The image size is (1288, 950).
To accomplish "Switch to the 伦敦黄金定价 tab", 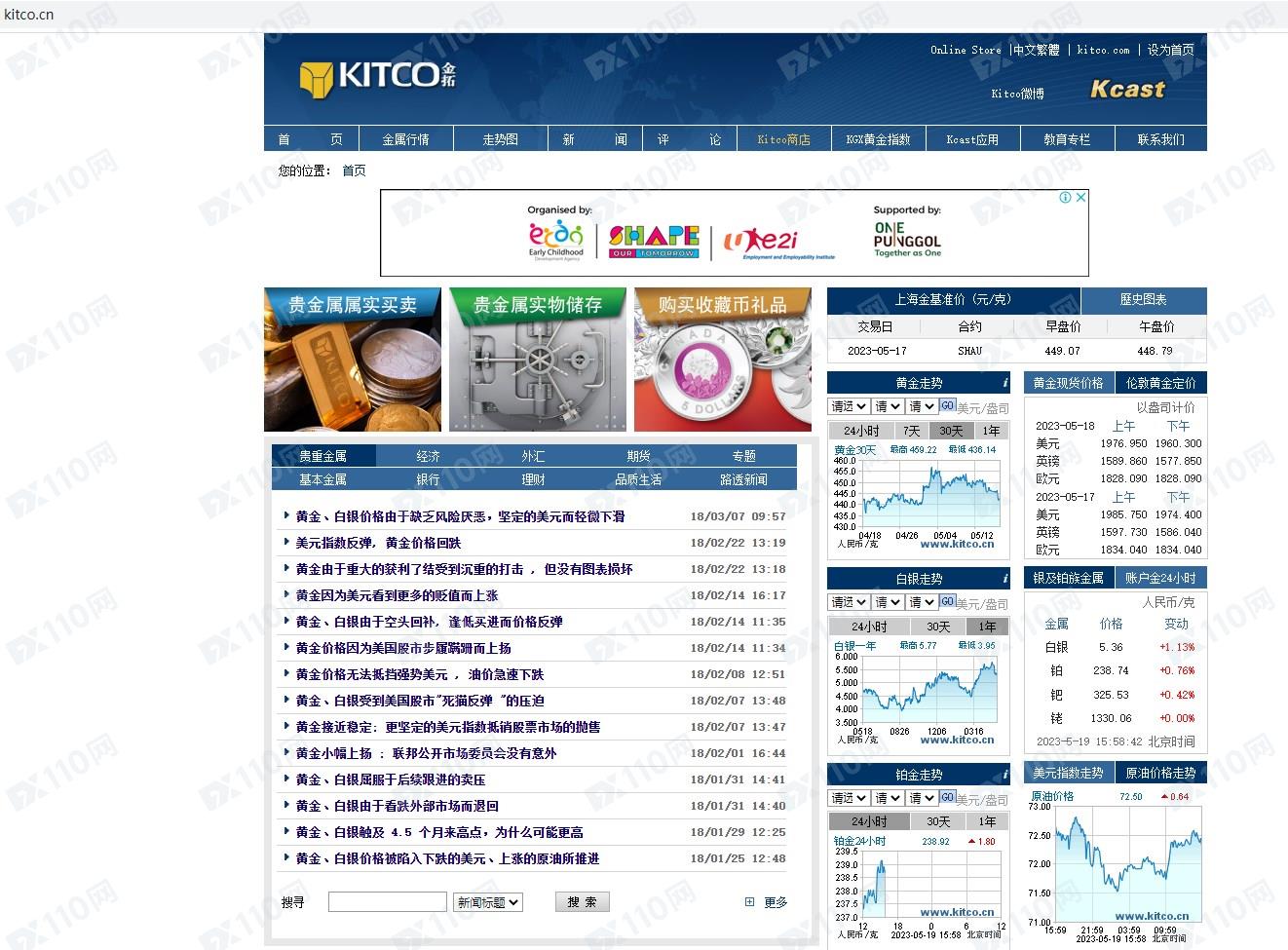I will 1160,383.
